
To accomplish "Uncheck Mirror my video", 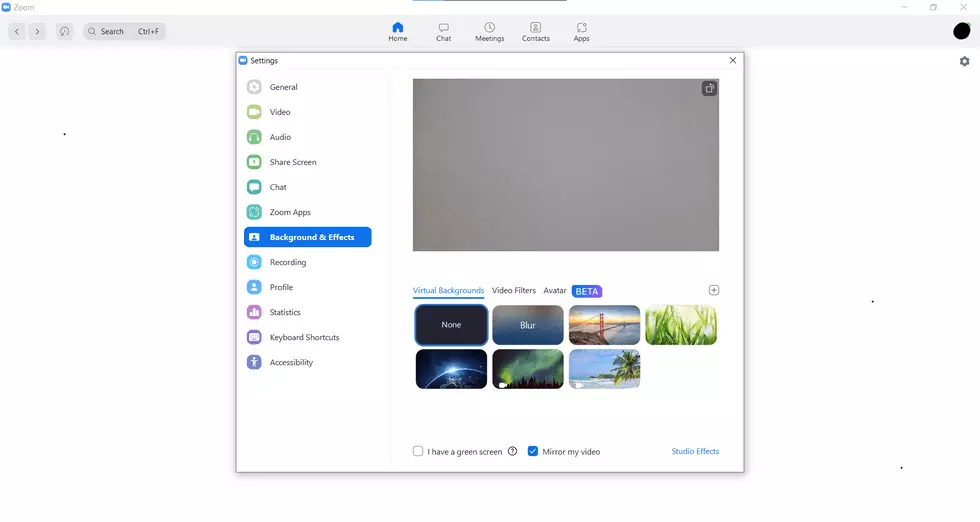I will [x=532, y=451].
